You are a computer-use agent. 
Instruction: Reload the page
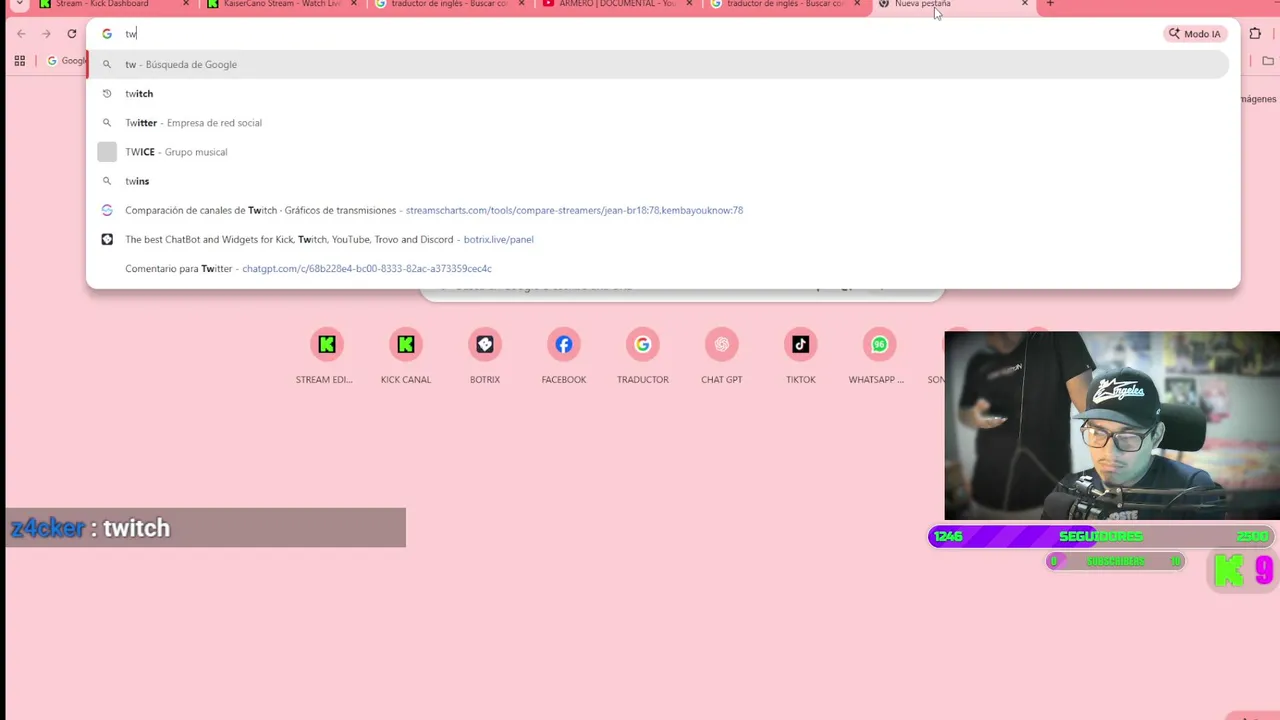72,34
